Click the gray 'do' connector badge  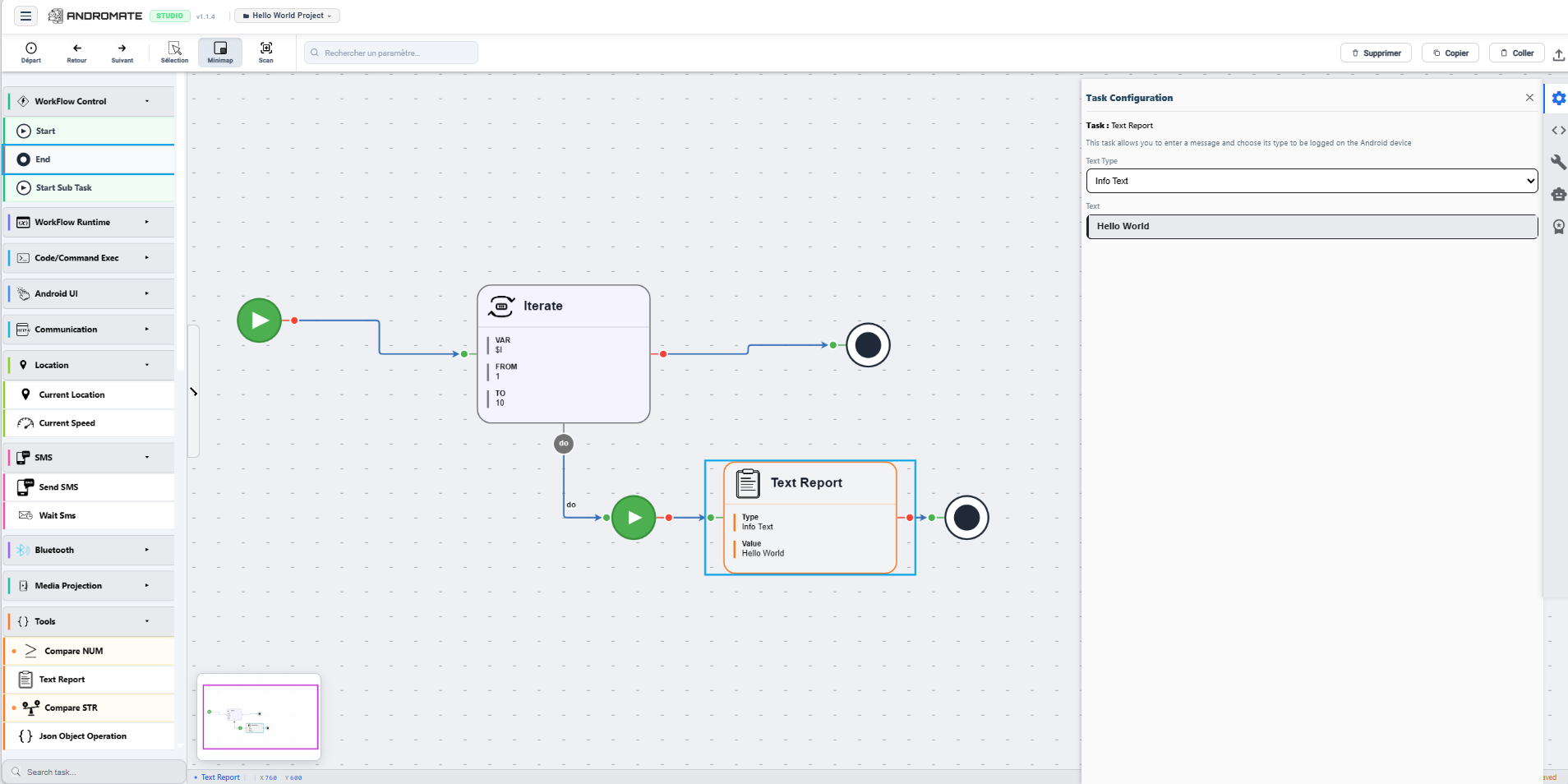click(x=564, y=444)
